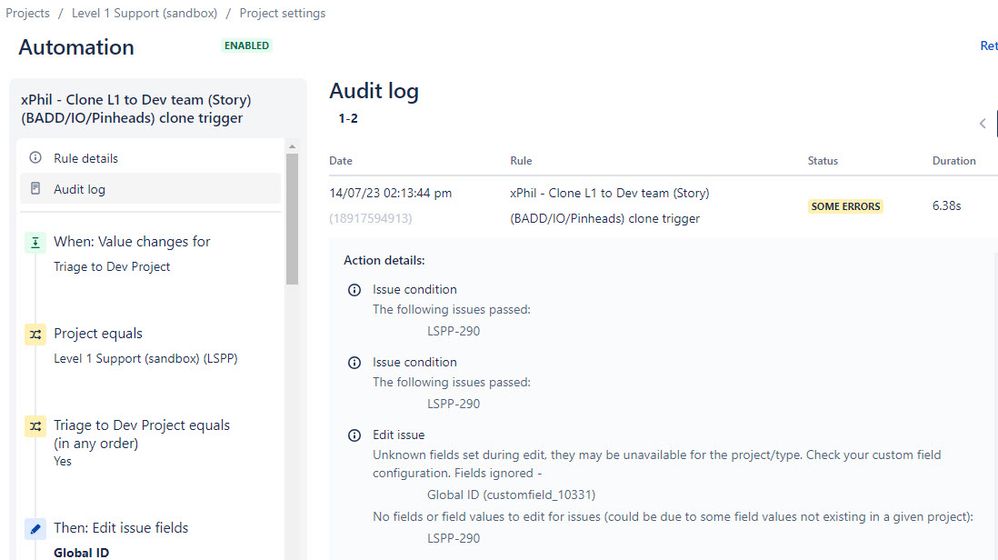Click the scrollbar up arrow in sidebar

(292, 147)
